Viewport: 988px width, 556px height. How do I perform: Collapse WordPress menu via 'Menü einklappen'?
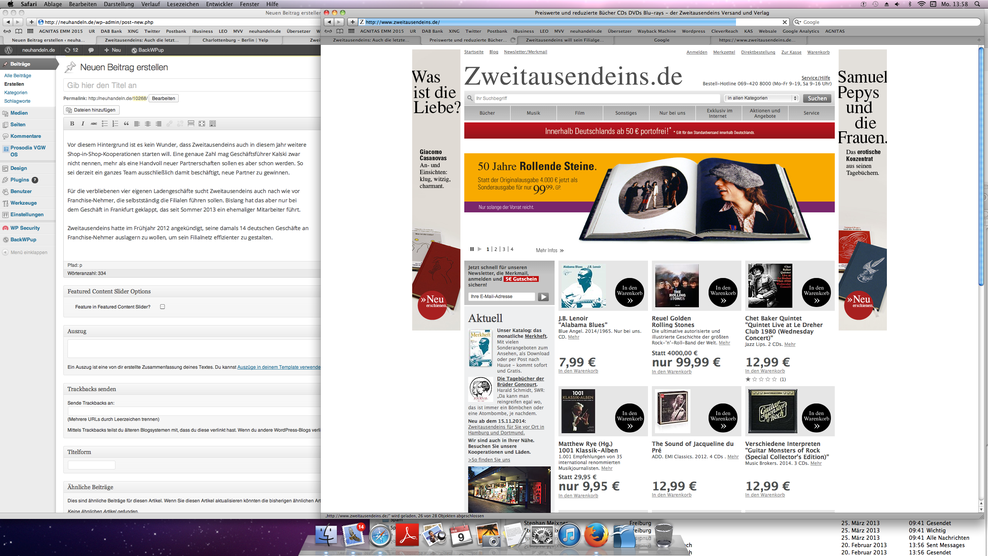click(25, 252)
